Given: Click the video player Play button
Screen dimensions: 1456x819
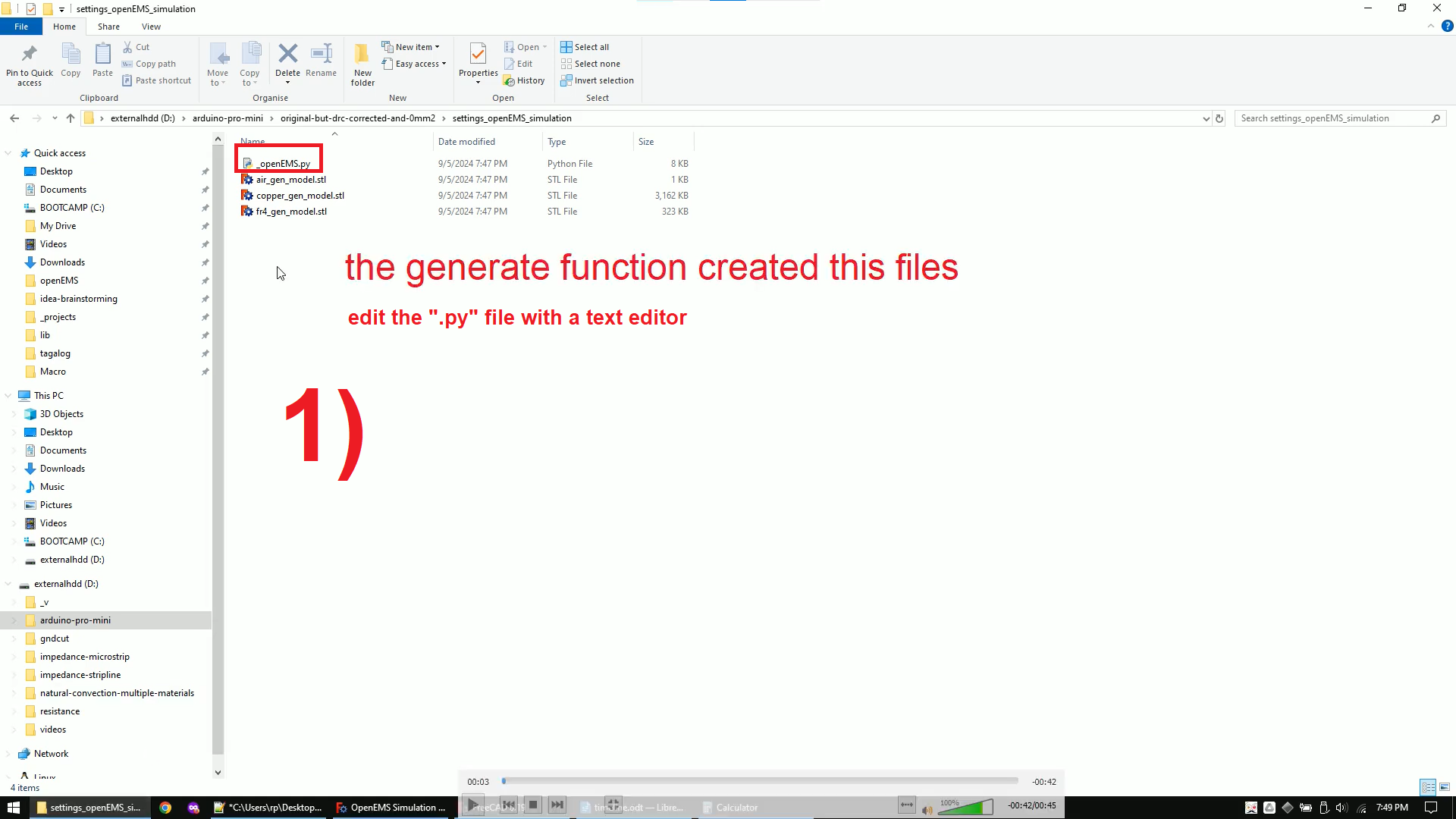Looking at the screenshot, I should coord(472,805).
